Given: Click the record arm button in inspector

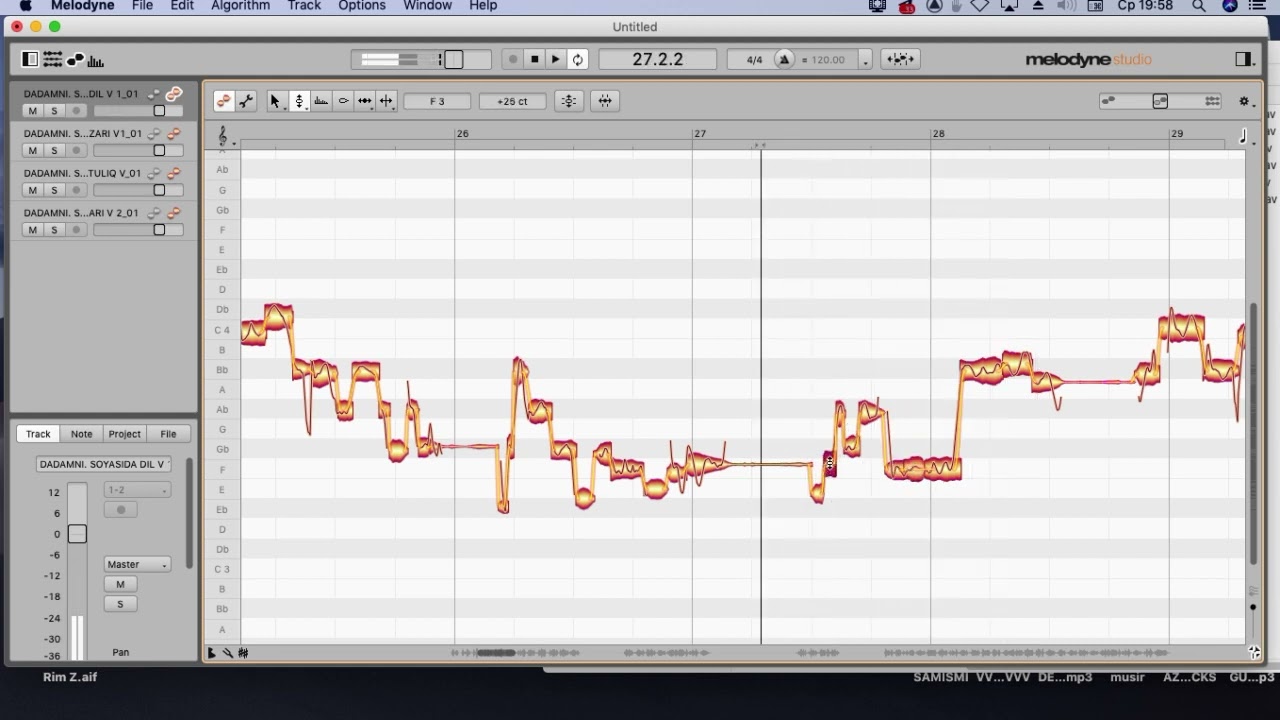Looking at the screenshot, I should pos(121,510).
